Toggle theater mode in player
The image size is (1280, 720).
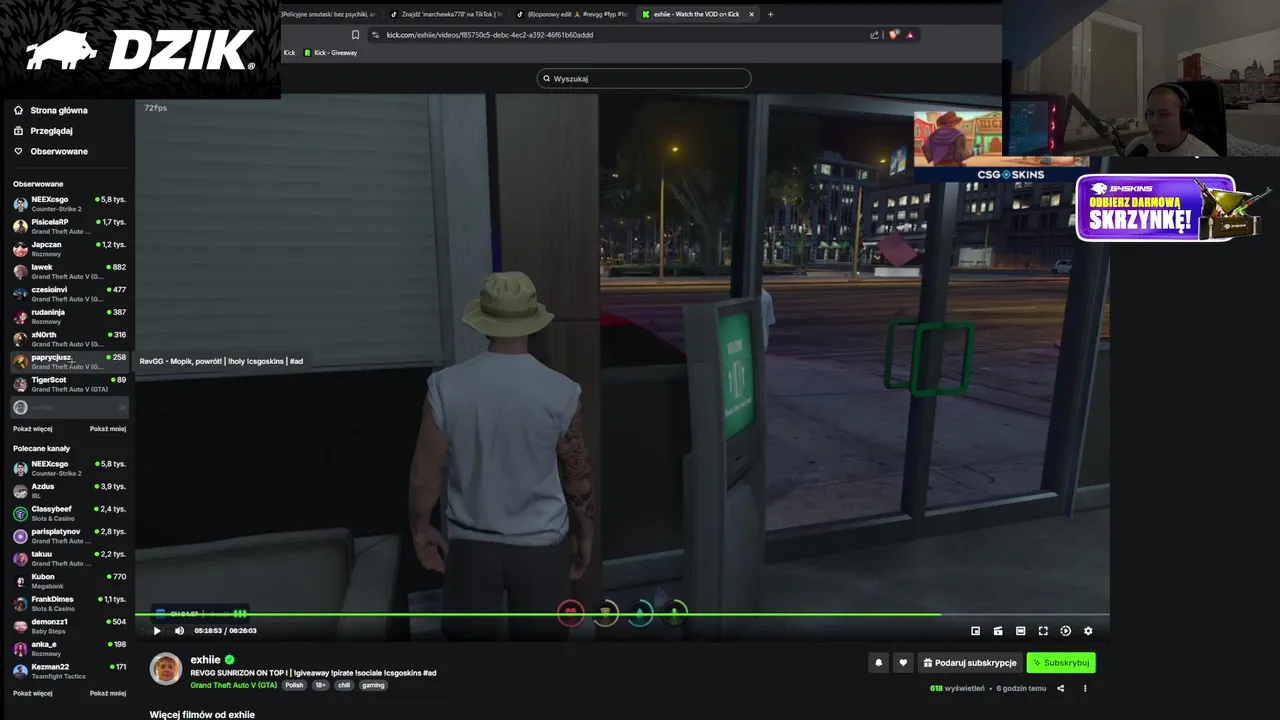coord(1020,631)
